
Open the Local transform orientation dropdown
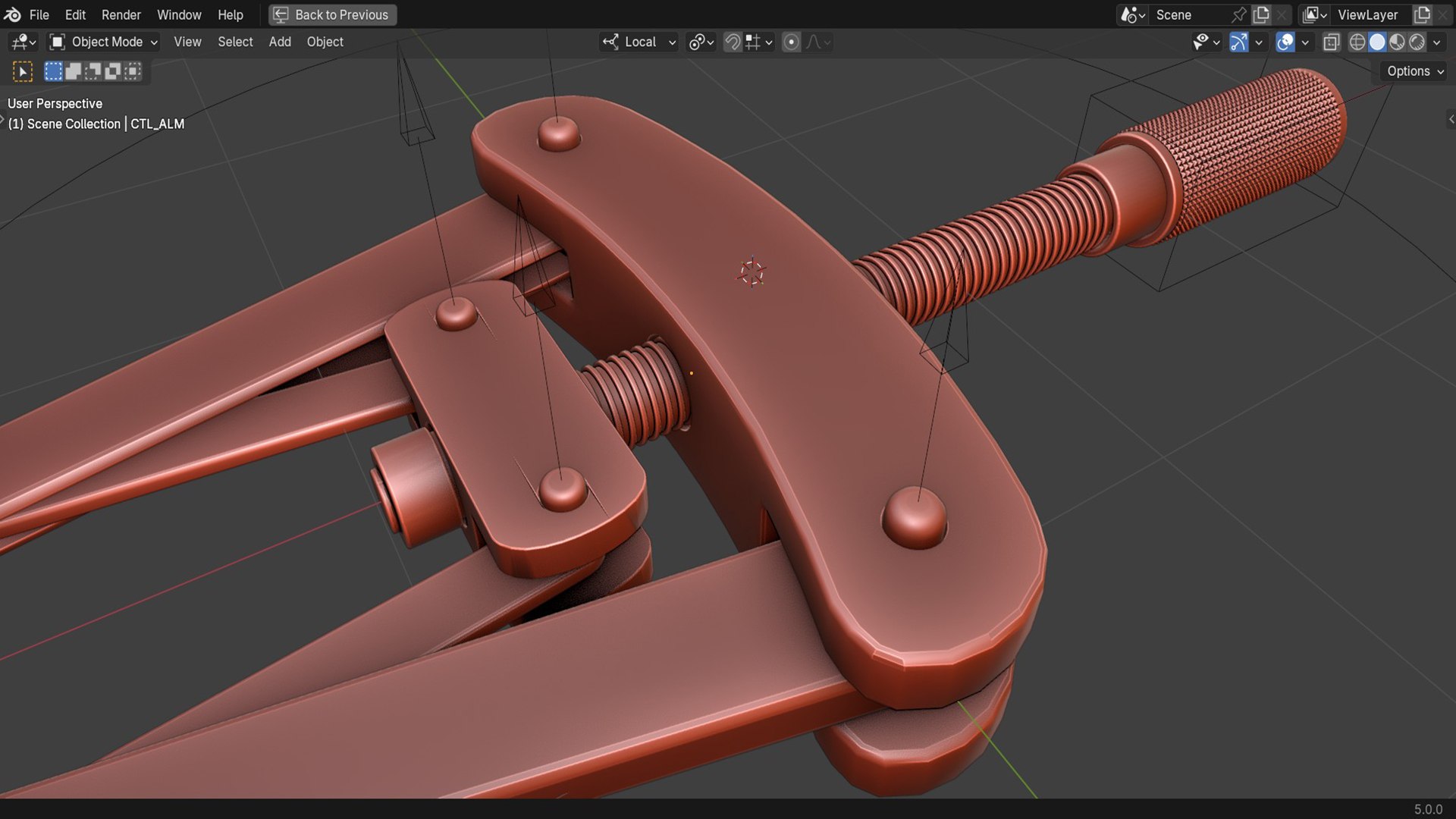coord(639,42)
